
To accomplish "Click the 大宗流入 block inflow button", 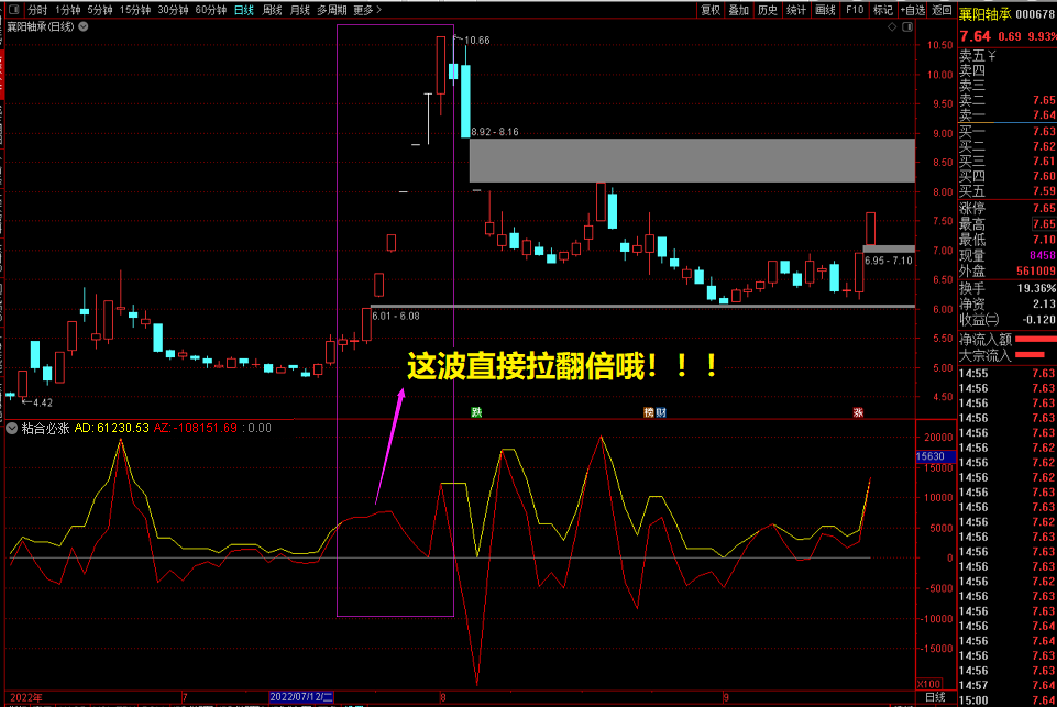I will click(x=984, y=354).
